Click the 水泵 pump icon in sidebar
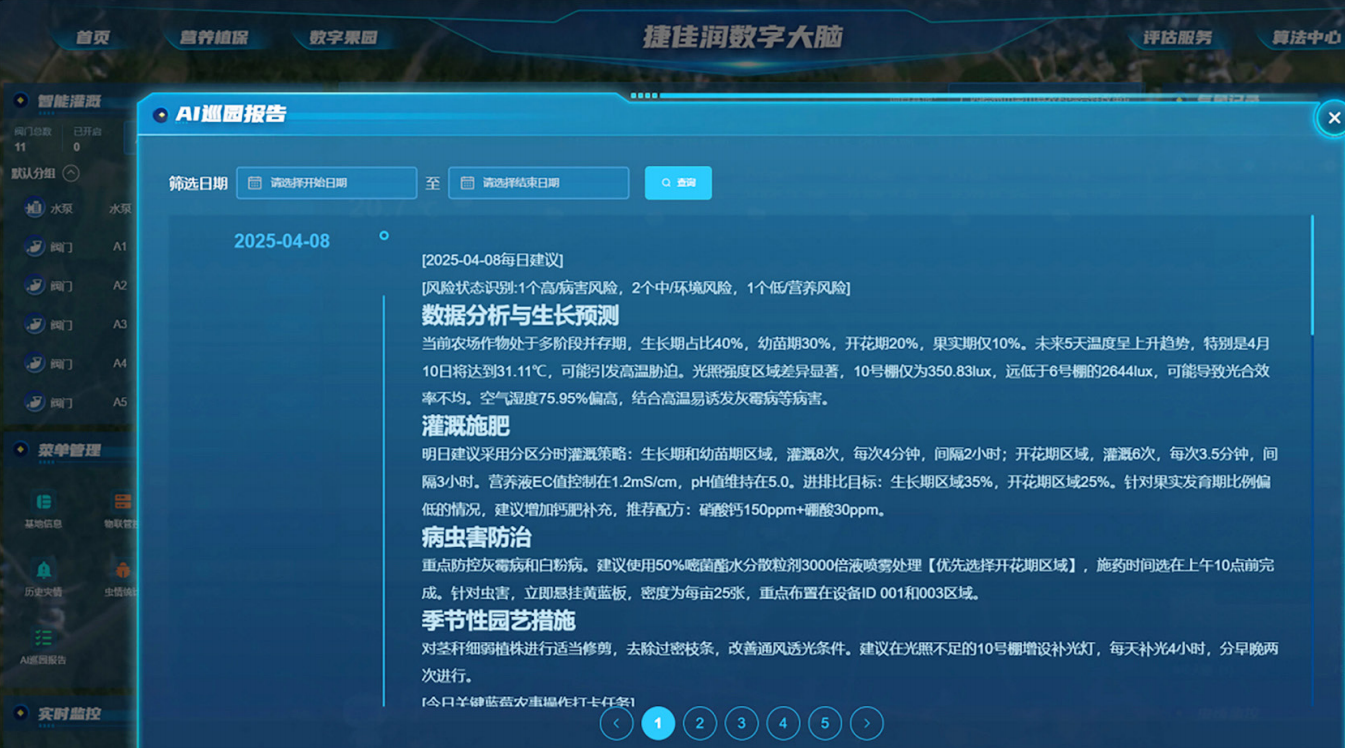The width and height of the screenshot is (1345, 748). pyautogui.click(x=35, y=208)
